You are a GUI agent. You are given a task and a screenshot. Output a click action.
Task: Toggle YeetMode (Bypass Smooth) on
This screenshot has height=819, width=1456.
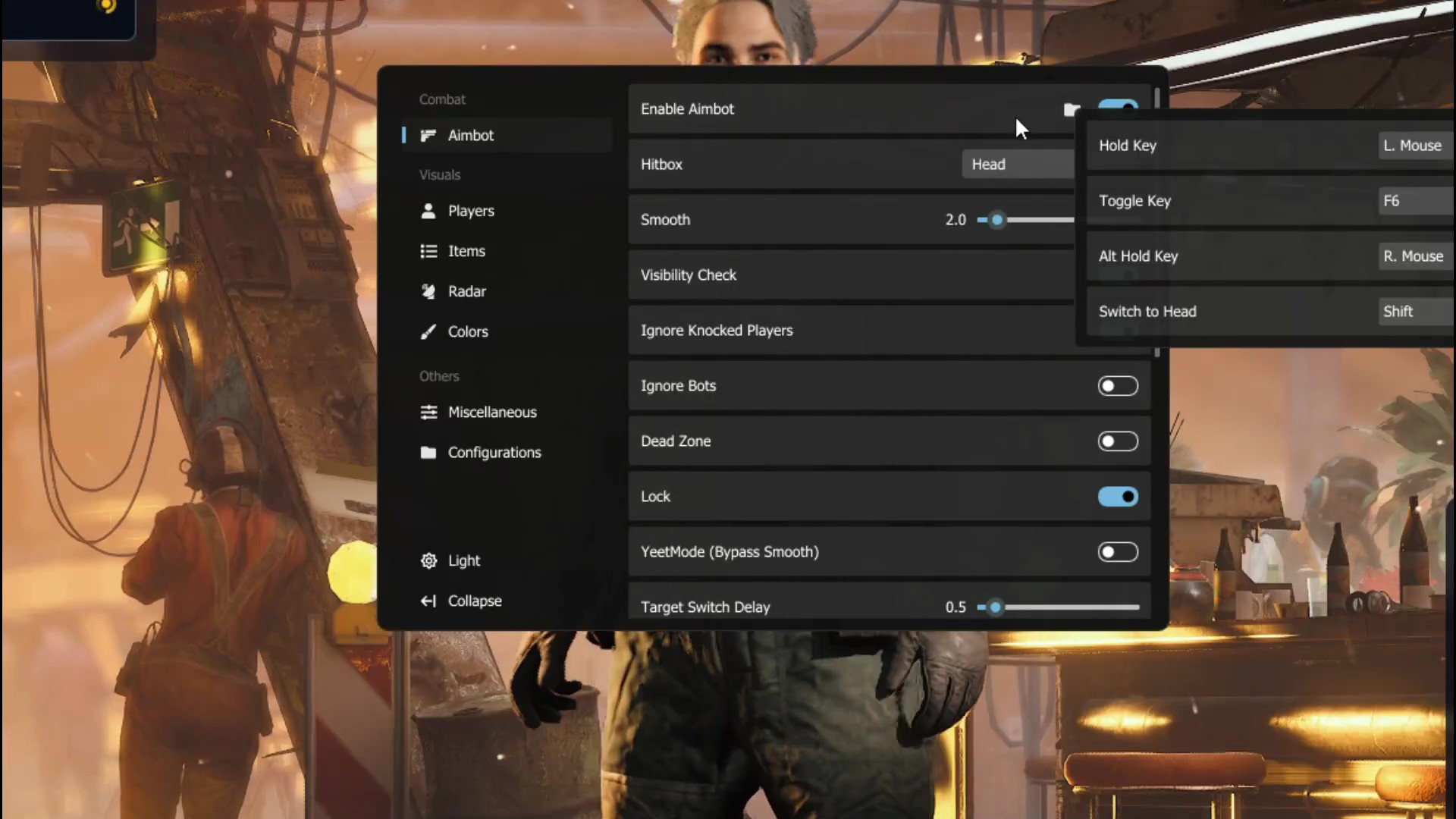point(1117,552)
